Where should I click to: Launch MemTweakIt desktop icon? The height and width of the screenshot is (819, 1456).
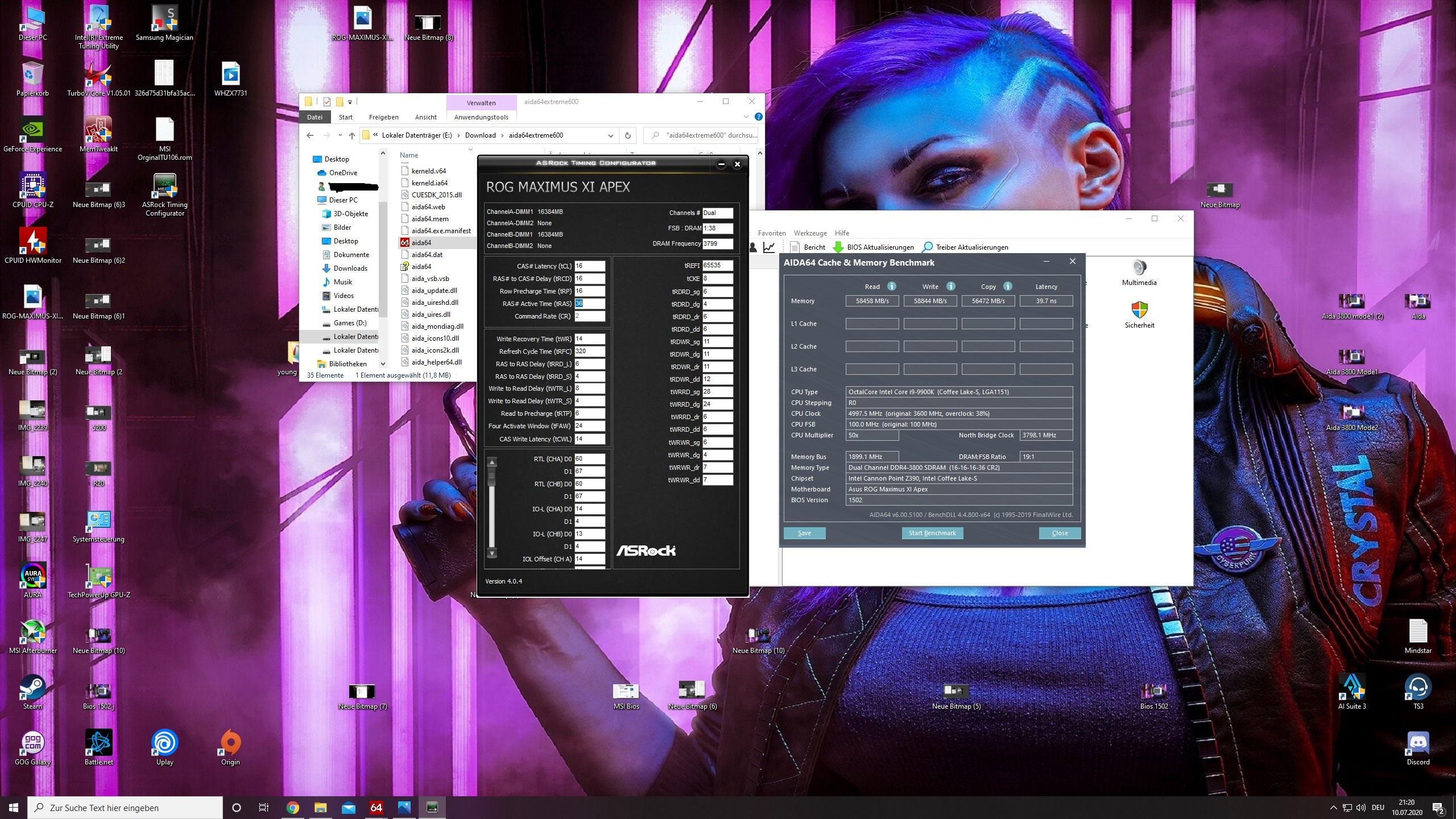coord(99,135)
